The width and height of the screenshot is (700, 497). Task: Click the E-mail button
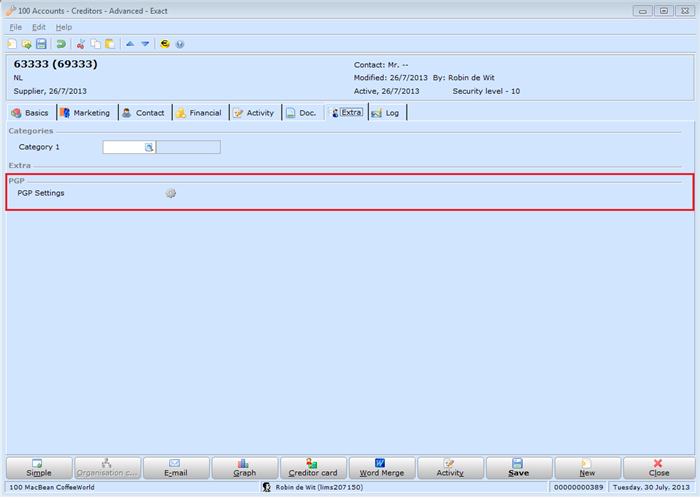click(176, 468)
